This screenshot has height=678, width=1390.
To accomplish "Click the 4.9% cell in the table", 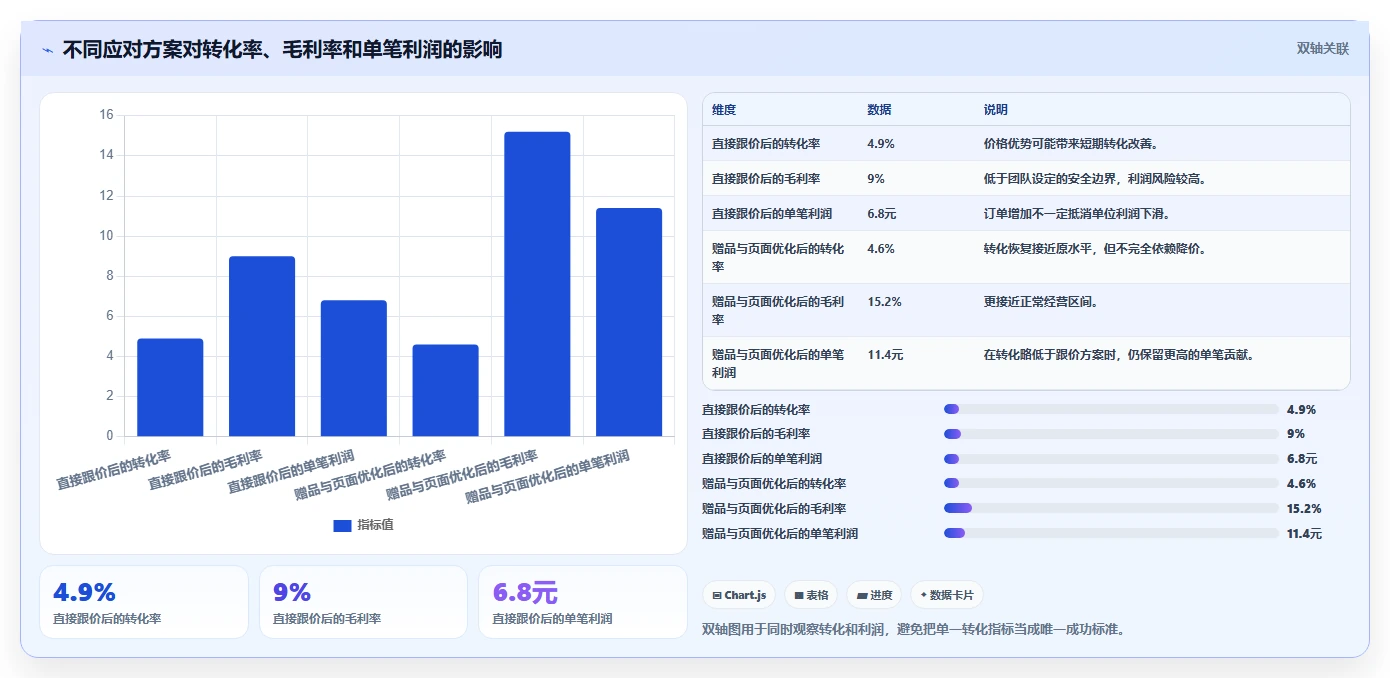I will coord(881,144).
